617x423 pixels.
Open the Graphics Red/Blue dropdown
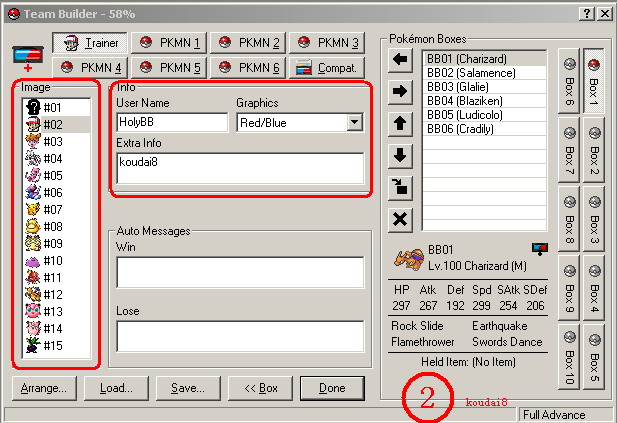click(x=355, y=122)
